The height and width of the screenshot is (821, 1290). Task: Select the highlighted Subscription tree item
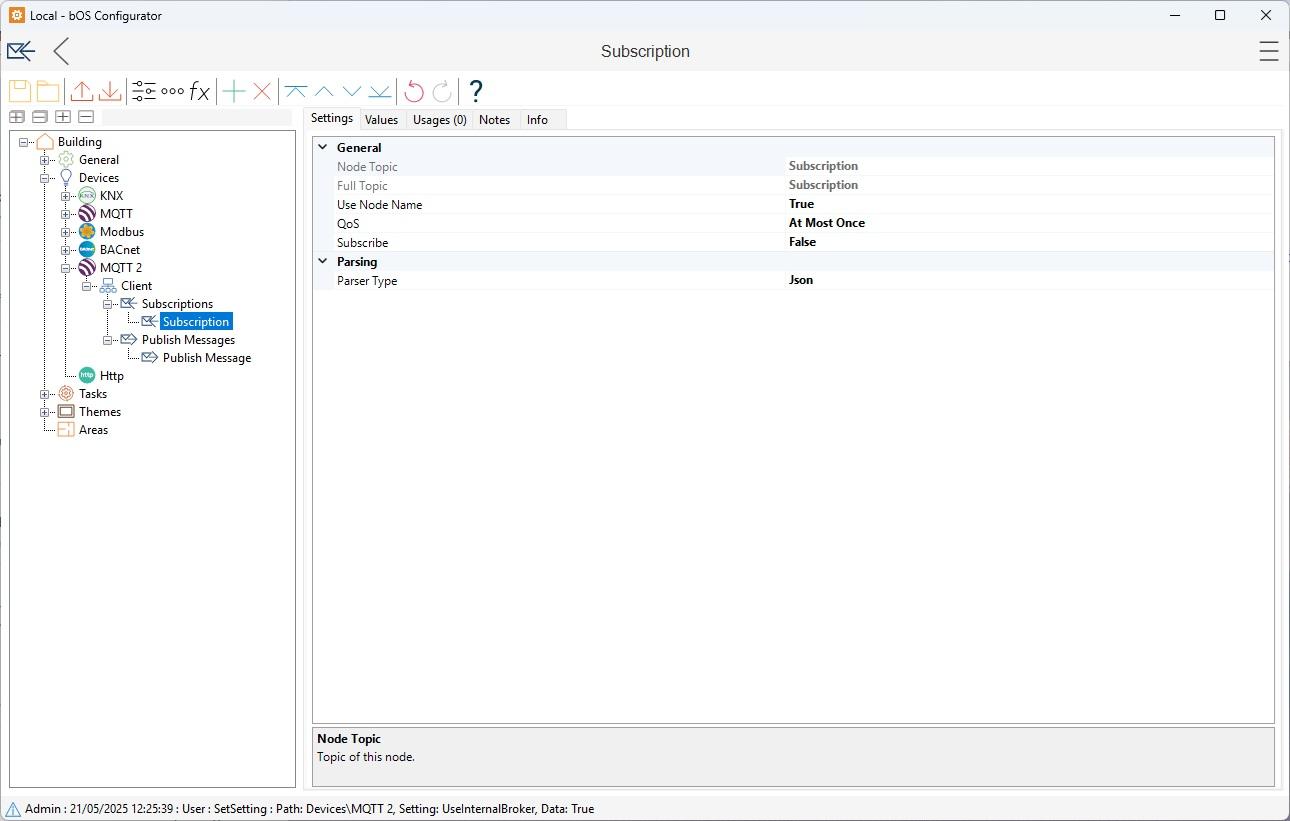tap(196, 322)
